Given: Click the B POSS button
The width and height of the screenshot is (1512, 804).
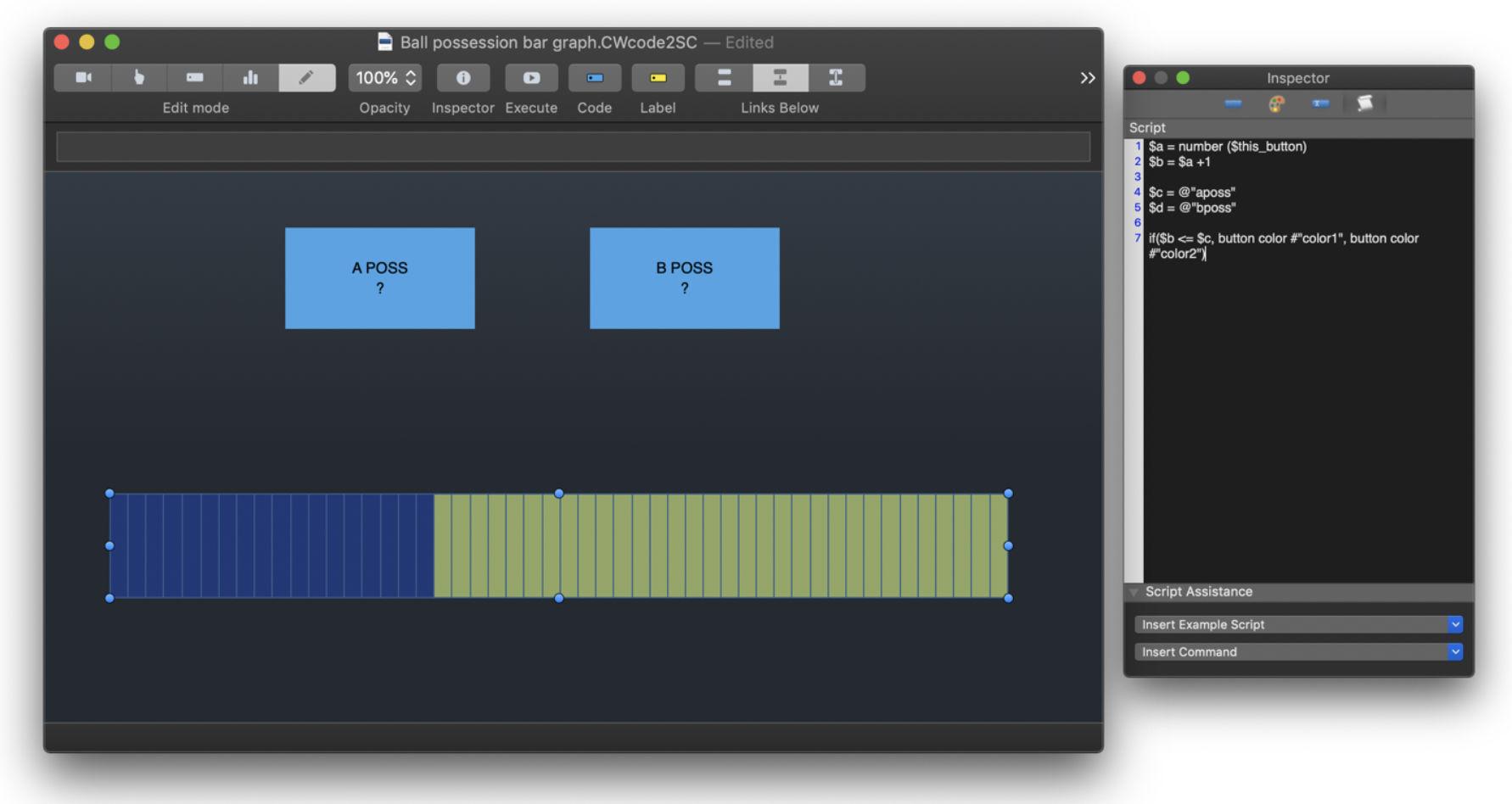Looking at the screenshot, I should click(x=685, y=278).
